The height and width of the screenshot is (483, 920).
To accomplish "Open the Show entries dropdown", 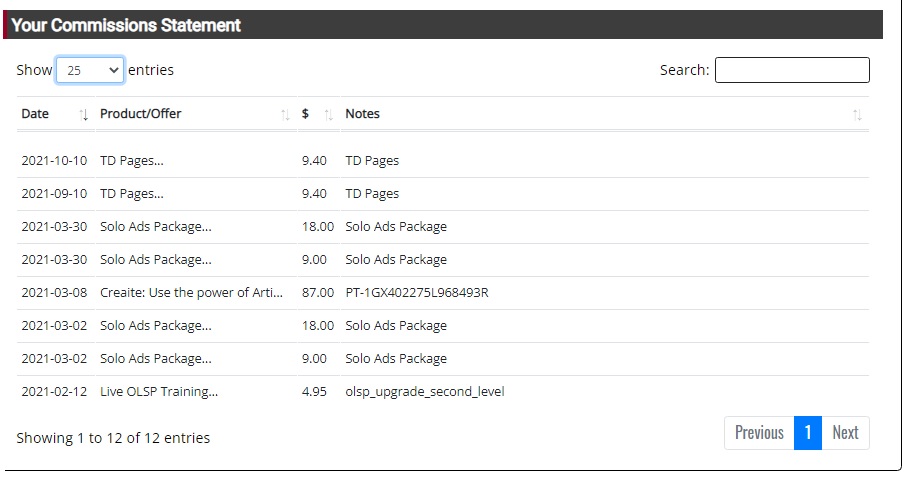I will (x=90, y=70).
